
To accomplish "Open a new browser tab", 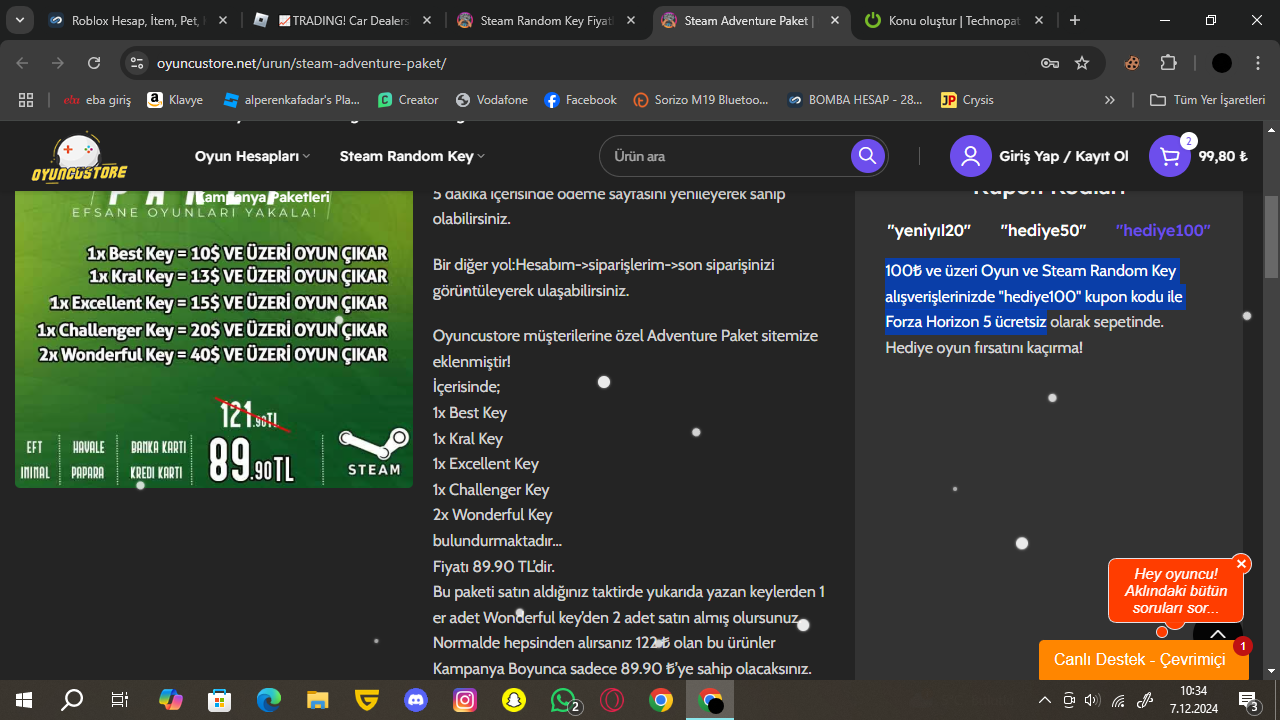I will [x=1075, y=20].
